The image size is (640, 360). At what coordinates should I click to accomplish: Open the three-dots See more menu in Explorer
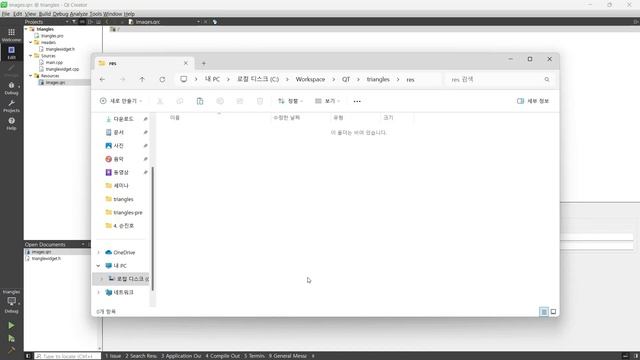[x=357, y=101]
